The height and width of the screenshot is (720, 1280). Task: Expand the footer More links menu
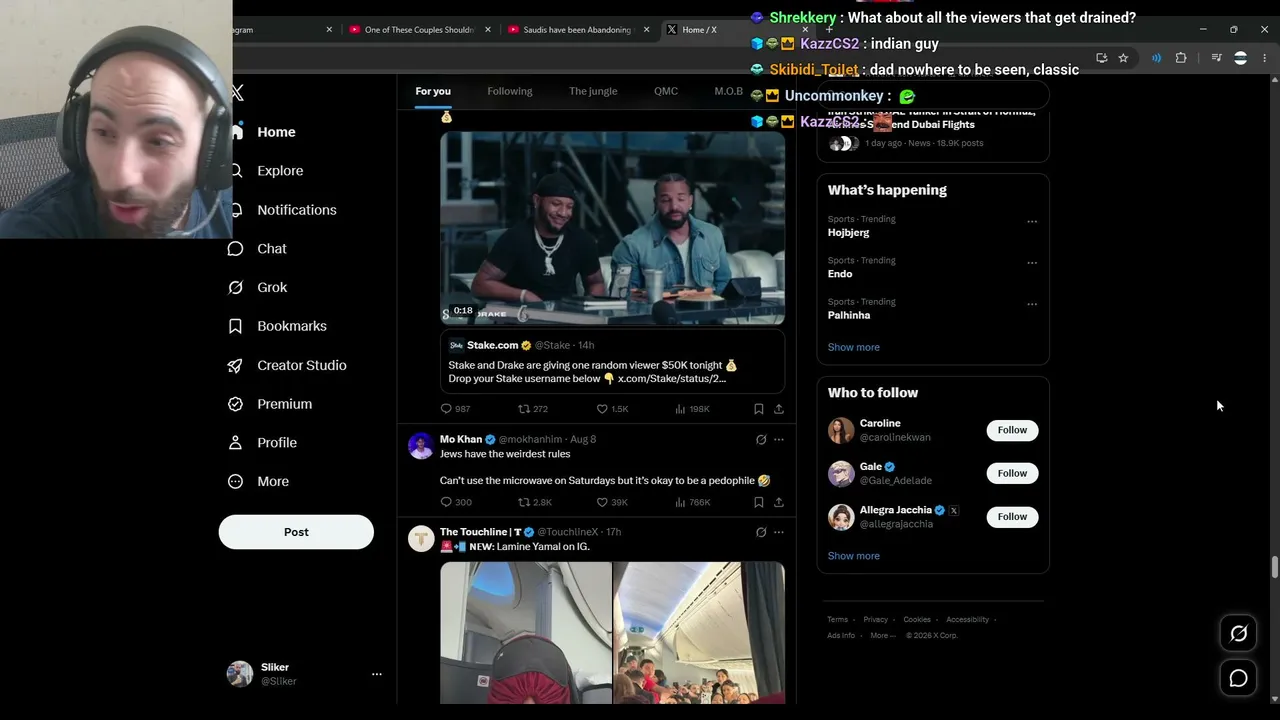pyautogui.click(x=882, y=636)
